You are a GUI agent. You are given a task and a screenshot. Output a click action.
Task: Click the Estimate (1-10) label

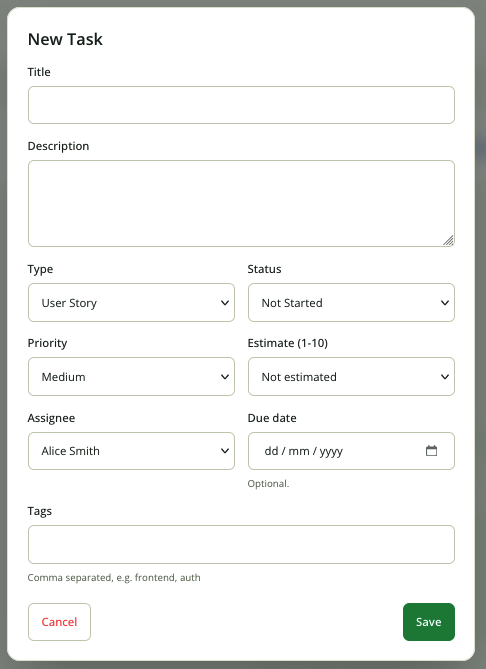click(x=288, y=343)
